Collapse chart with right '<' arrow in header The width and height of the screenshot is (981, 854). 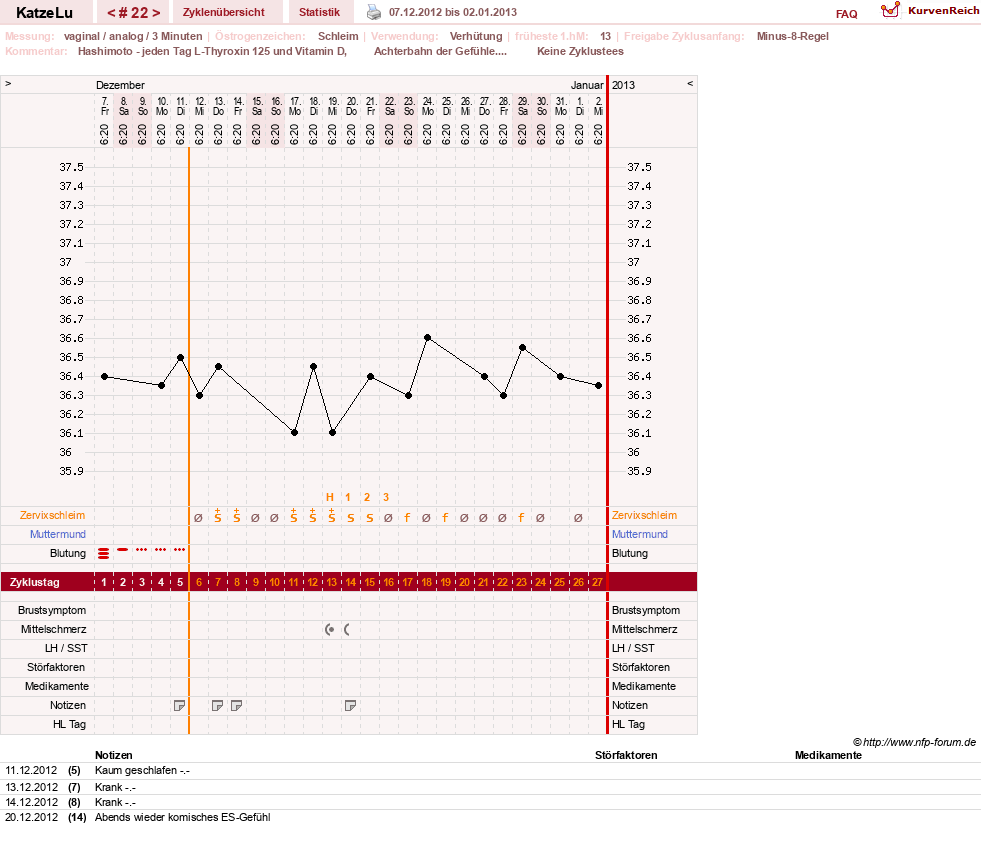(x=690, y=83)
